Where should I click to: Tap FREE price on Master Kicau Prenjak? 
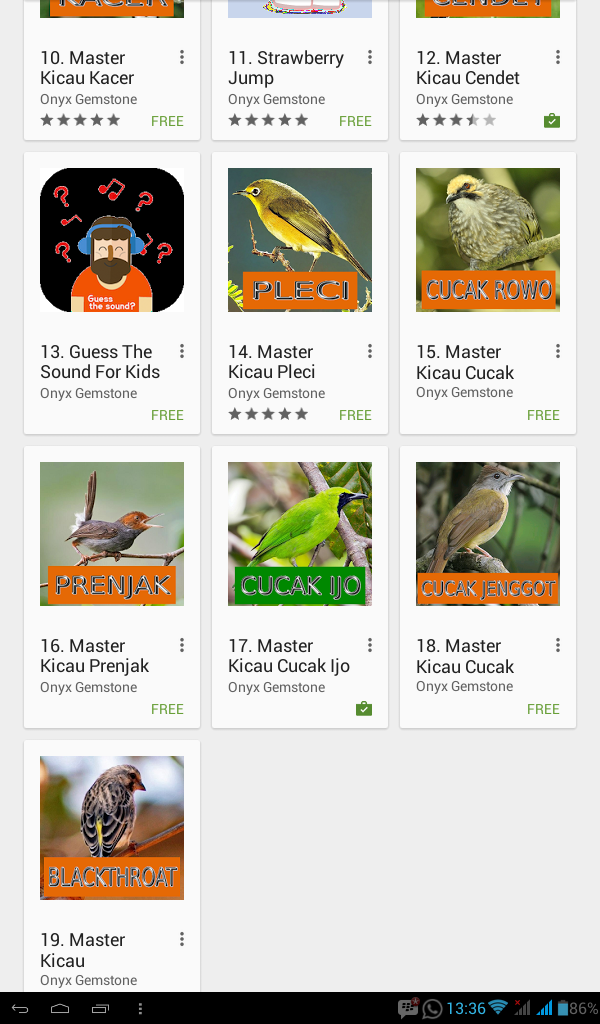point(167,709)
